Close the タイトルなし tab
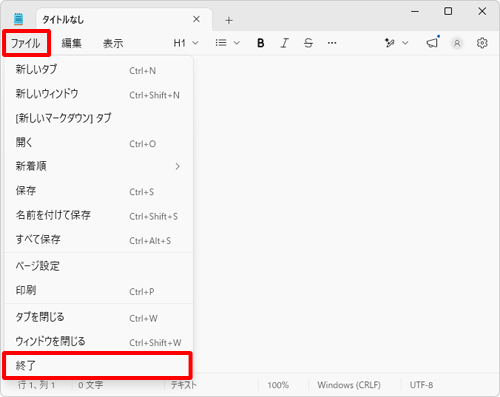This screenshot has width=500, height=397. (197, 19)
